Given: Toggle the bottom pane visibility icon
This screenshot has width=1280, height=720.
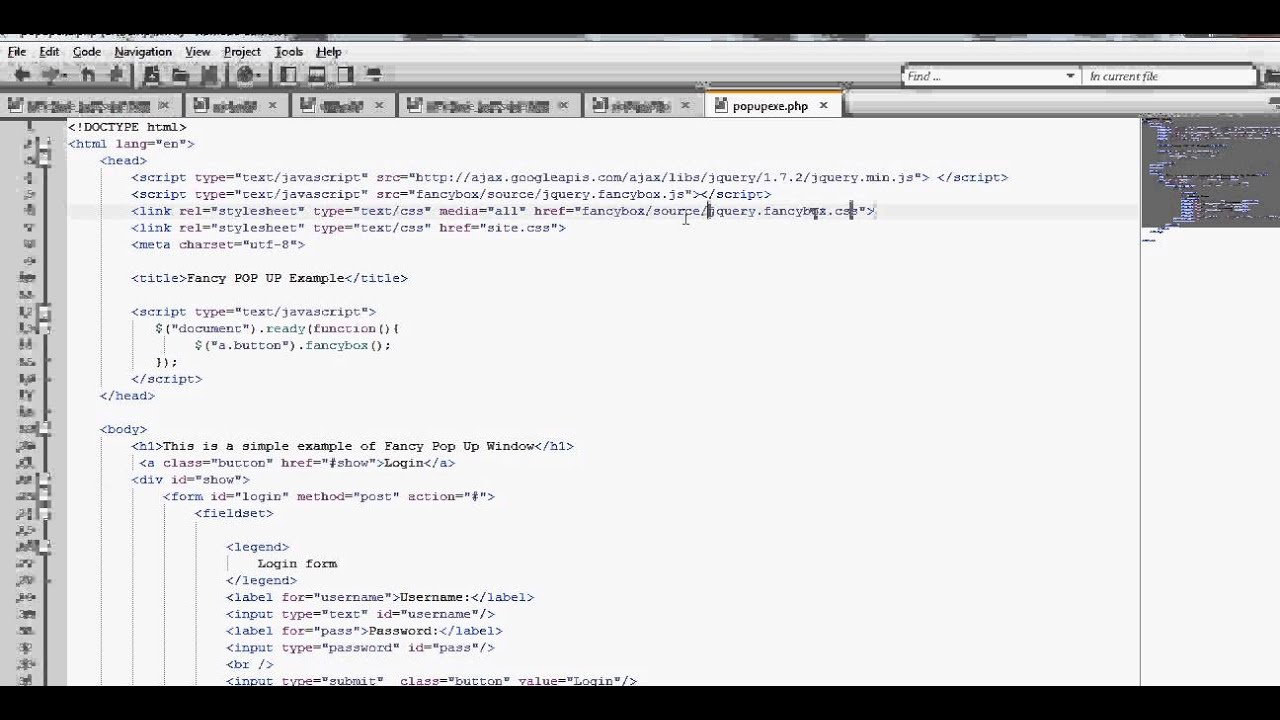Looking at the screenshot, I should [316, 75].
